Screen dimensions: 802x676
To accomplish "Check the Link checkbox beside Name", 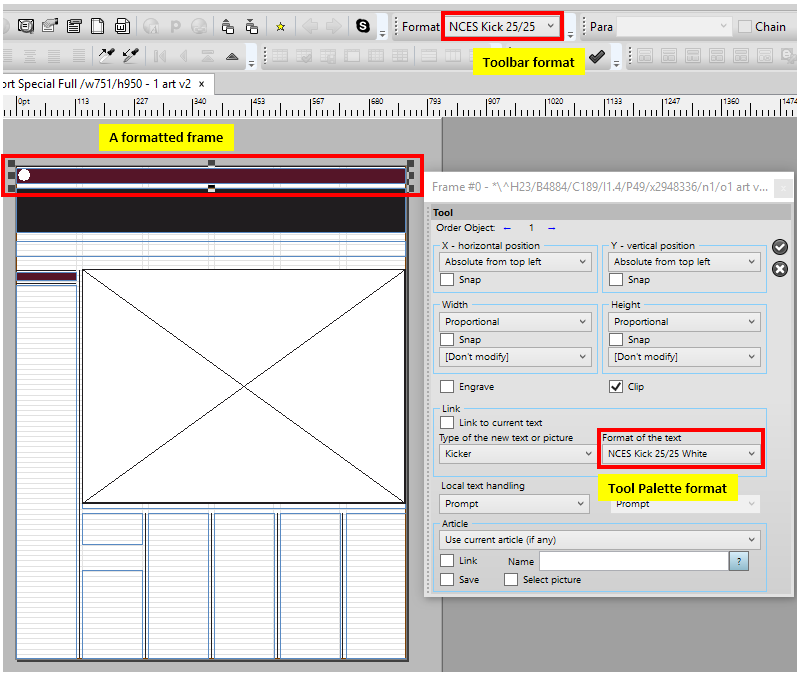I will pyautogui.click(x=447, y=560).
